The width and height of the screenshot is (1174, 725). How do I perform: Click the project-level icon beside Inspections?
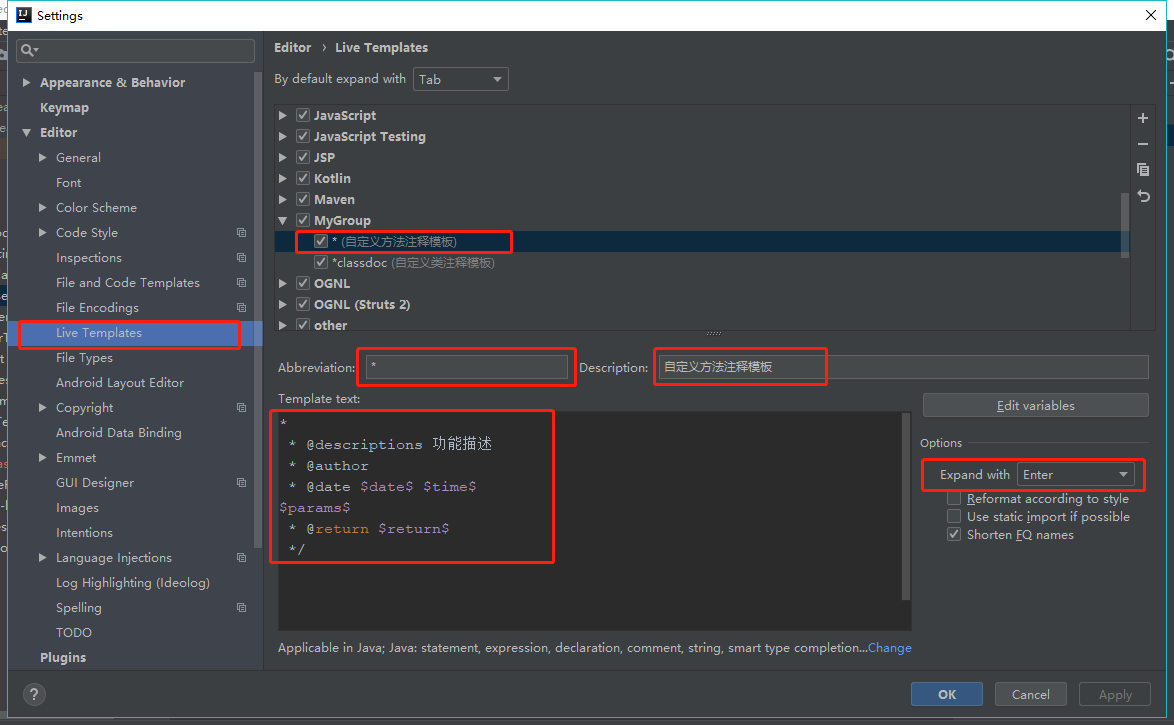pyautogui.click(x=241, y=258)
